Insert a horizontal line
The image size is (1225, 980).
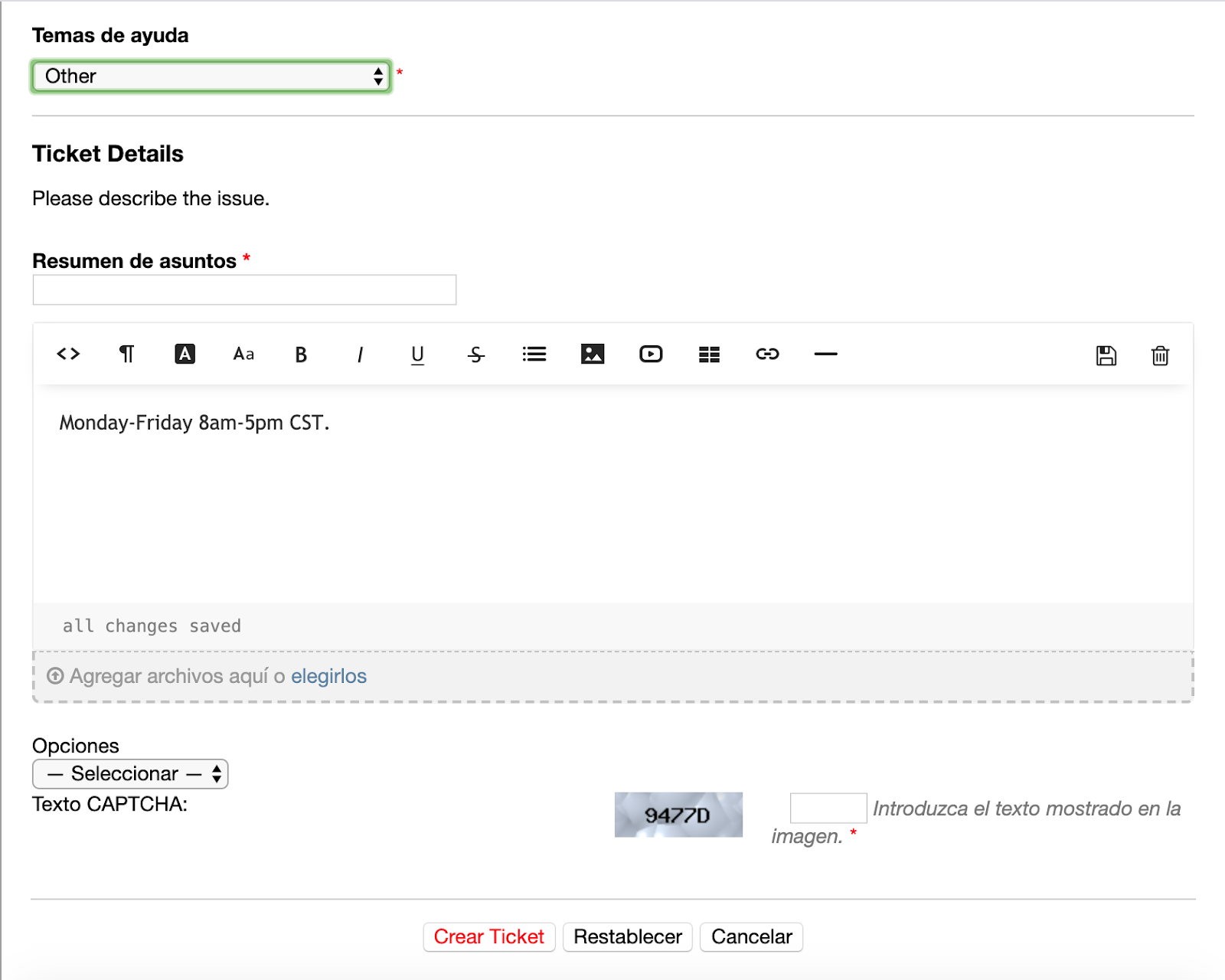click(x=825, y=354)
